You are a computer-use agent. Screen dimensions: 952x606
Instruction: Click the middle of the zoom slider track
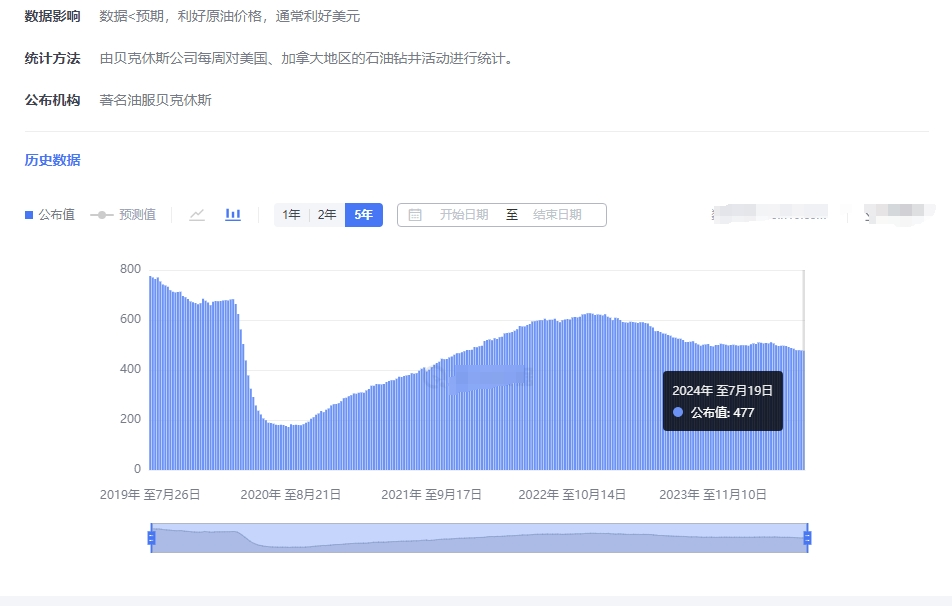479,538
